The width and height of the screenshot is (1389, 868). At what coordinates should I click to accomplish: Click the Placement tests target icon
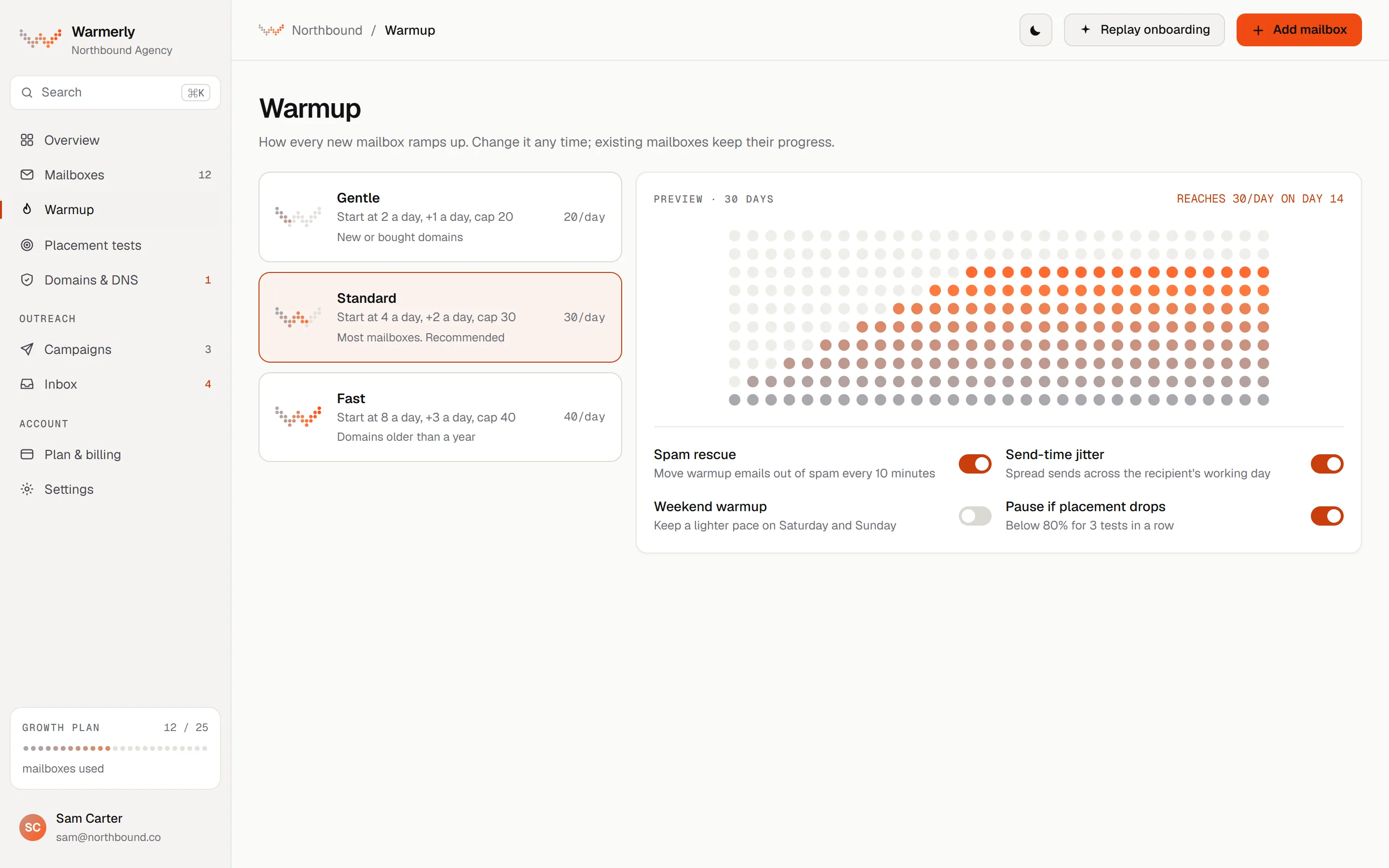click(27, 245)
